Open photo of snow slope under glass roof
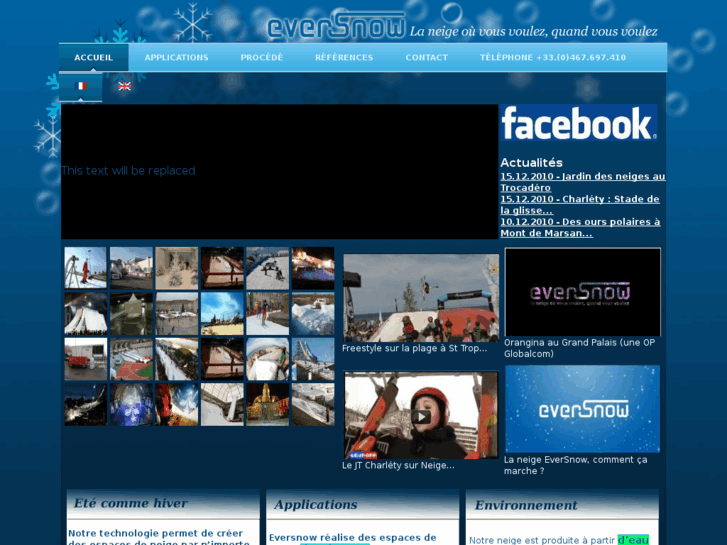727x545 pixels. (x=222, y=404)
